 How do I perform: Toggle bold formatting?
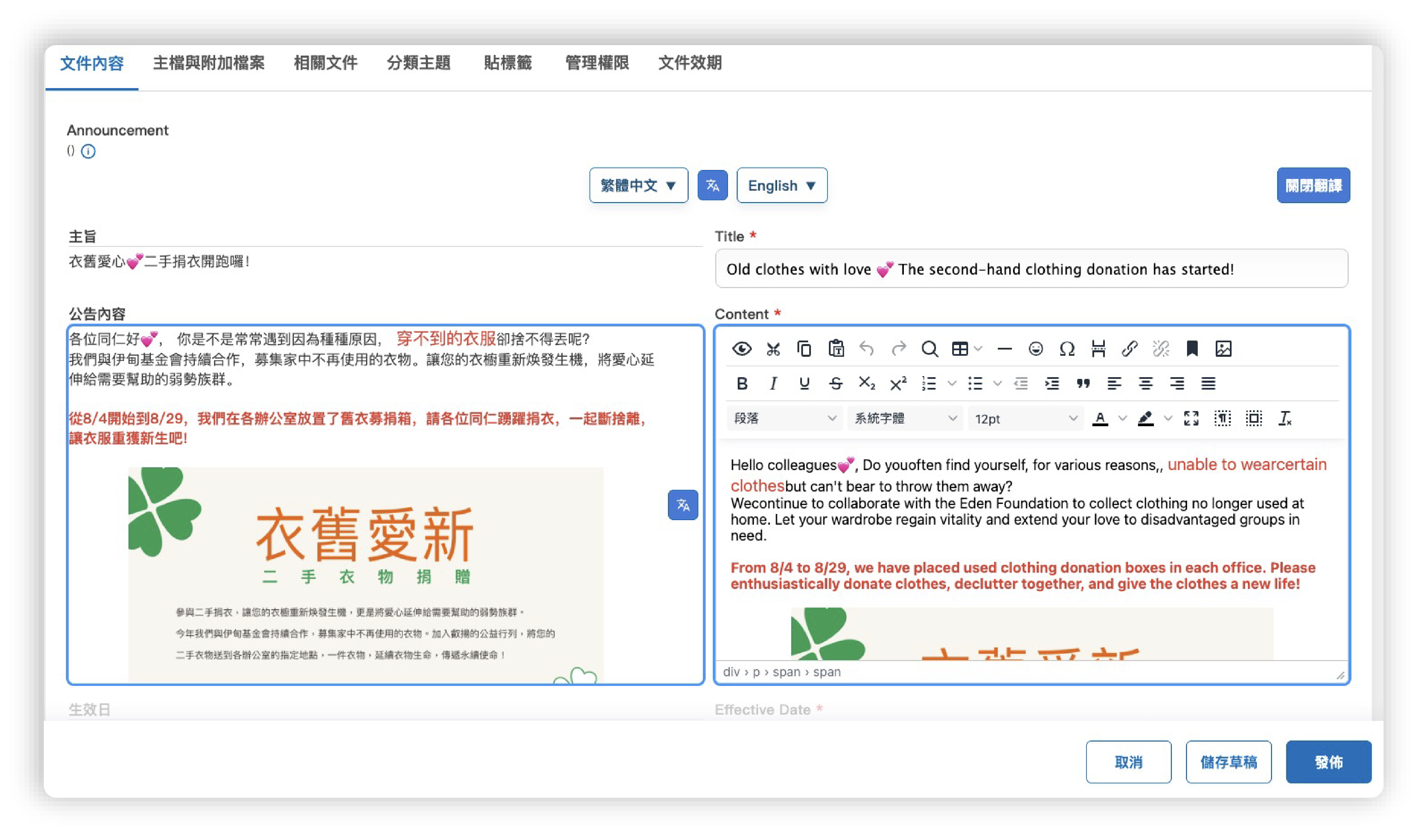(x=742, y=384)
